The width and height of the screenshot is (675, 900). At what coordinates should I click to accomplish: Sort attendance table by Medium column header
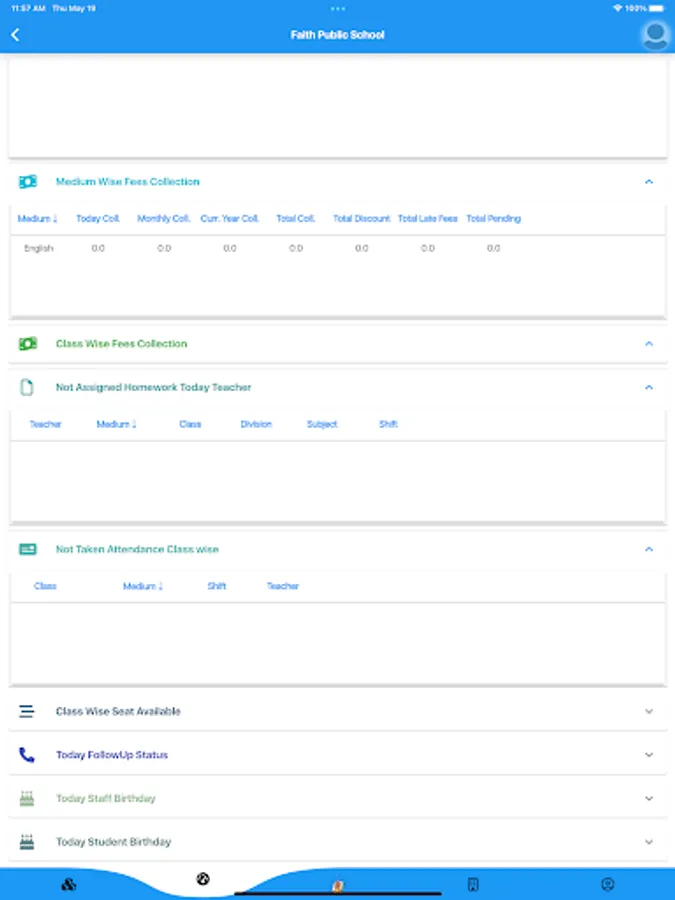click(143, 586)
